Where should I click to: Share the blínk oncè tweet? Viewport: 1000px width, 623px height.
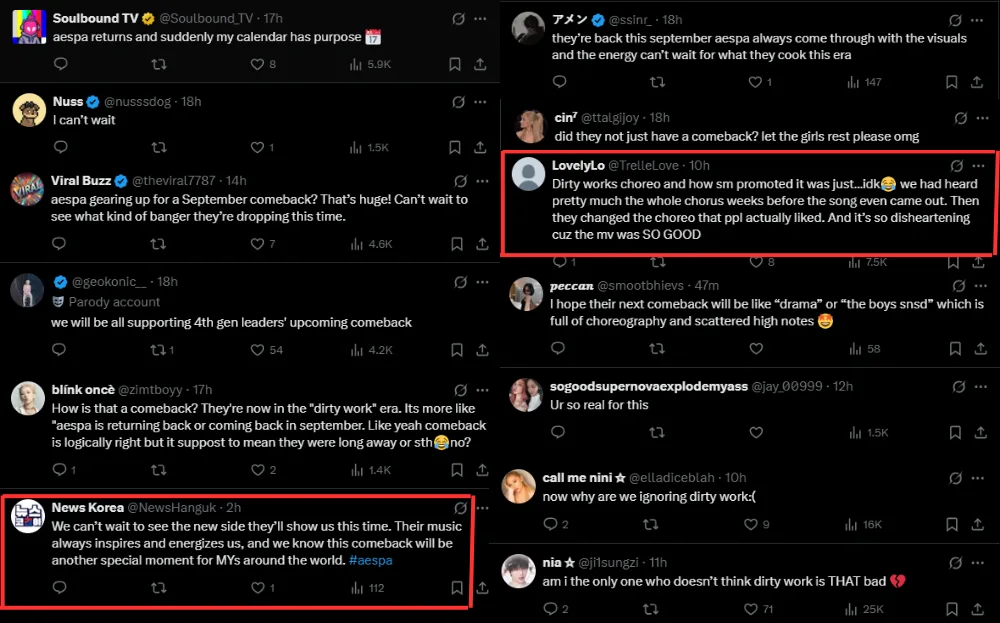click(x=480, y=469)
